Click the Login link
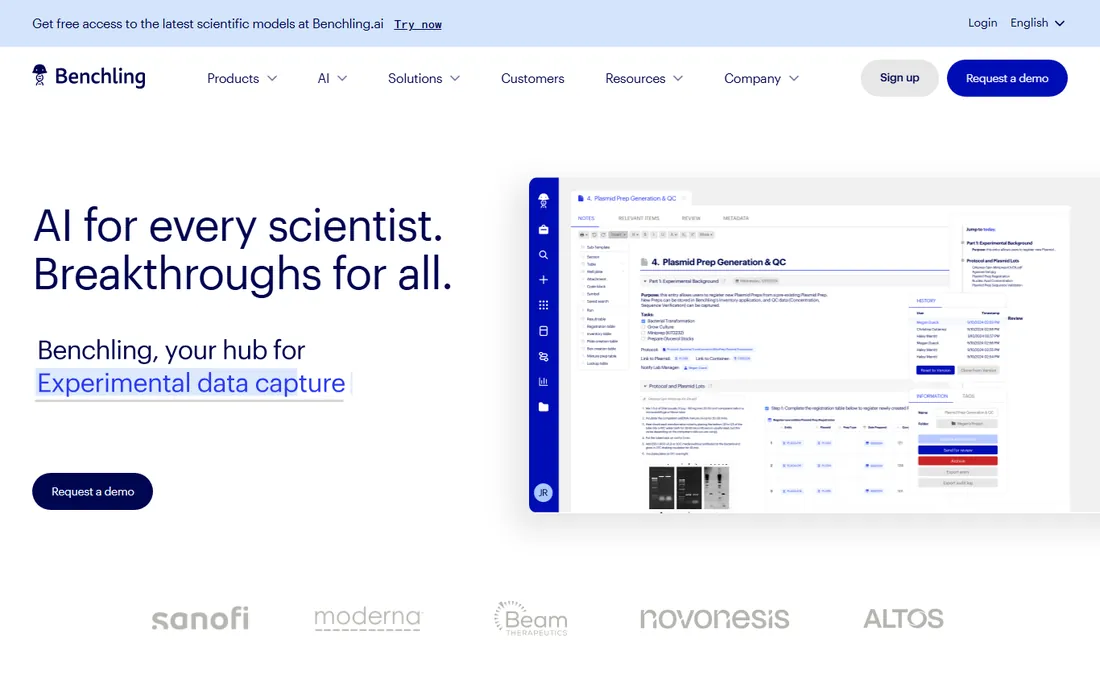This screenshot has width=1100, height=688. coord(982,23)
